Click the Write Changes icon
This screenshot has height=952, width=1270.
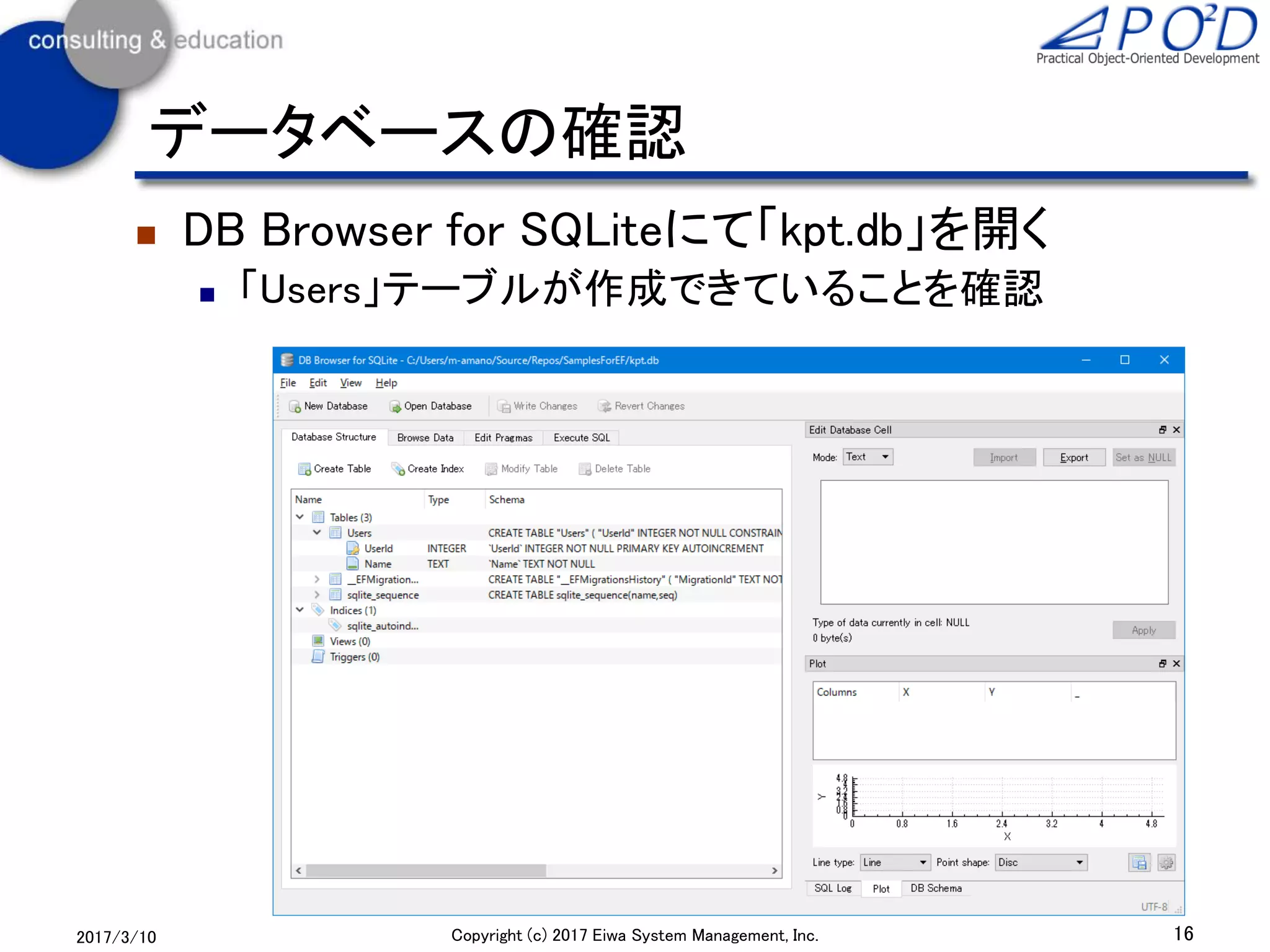(x=504, y=407)
